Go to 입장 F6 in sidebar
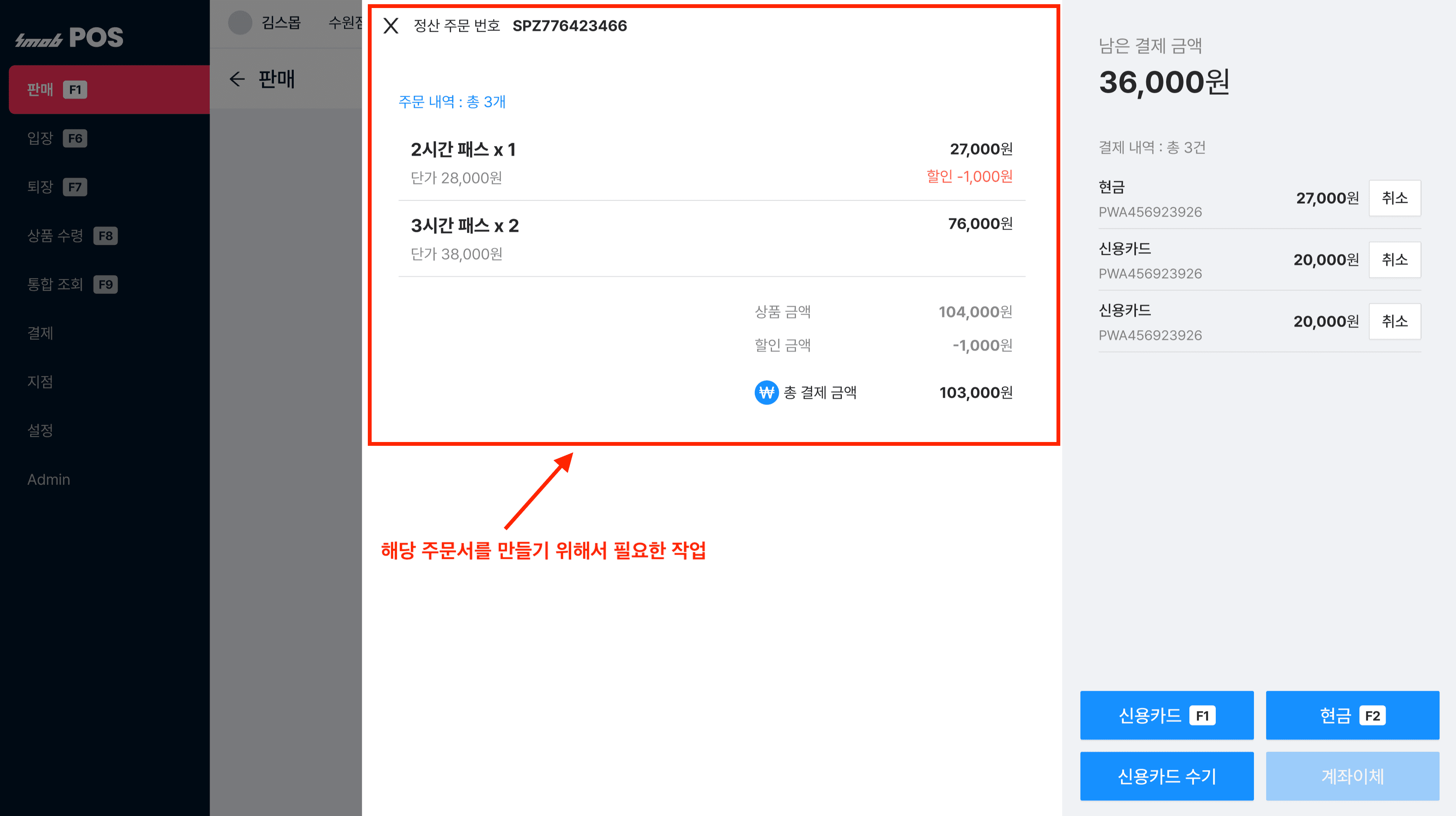The image size is (1456, 816). 57,138
